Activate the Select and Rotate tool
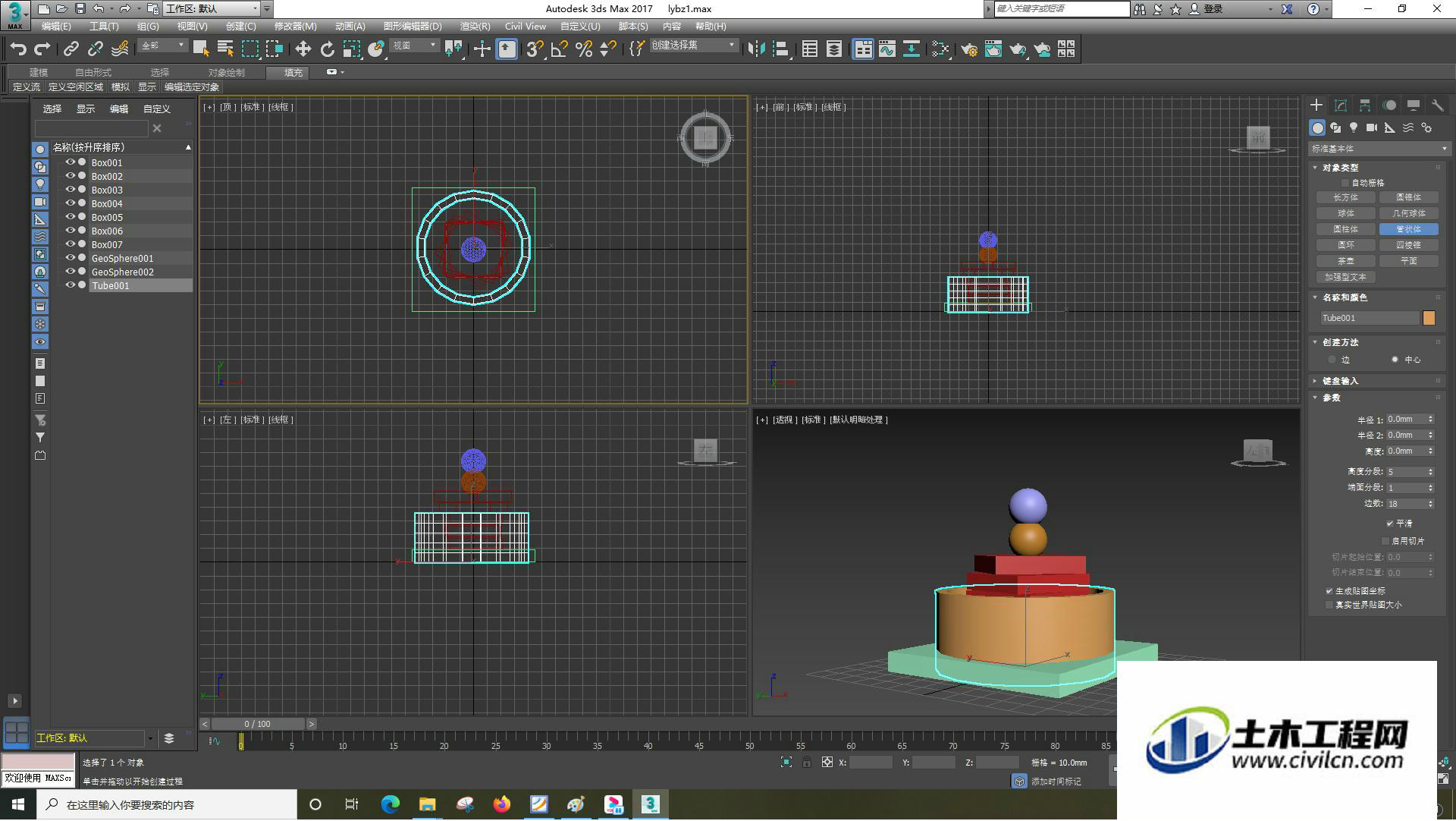 pos(327,49)
